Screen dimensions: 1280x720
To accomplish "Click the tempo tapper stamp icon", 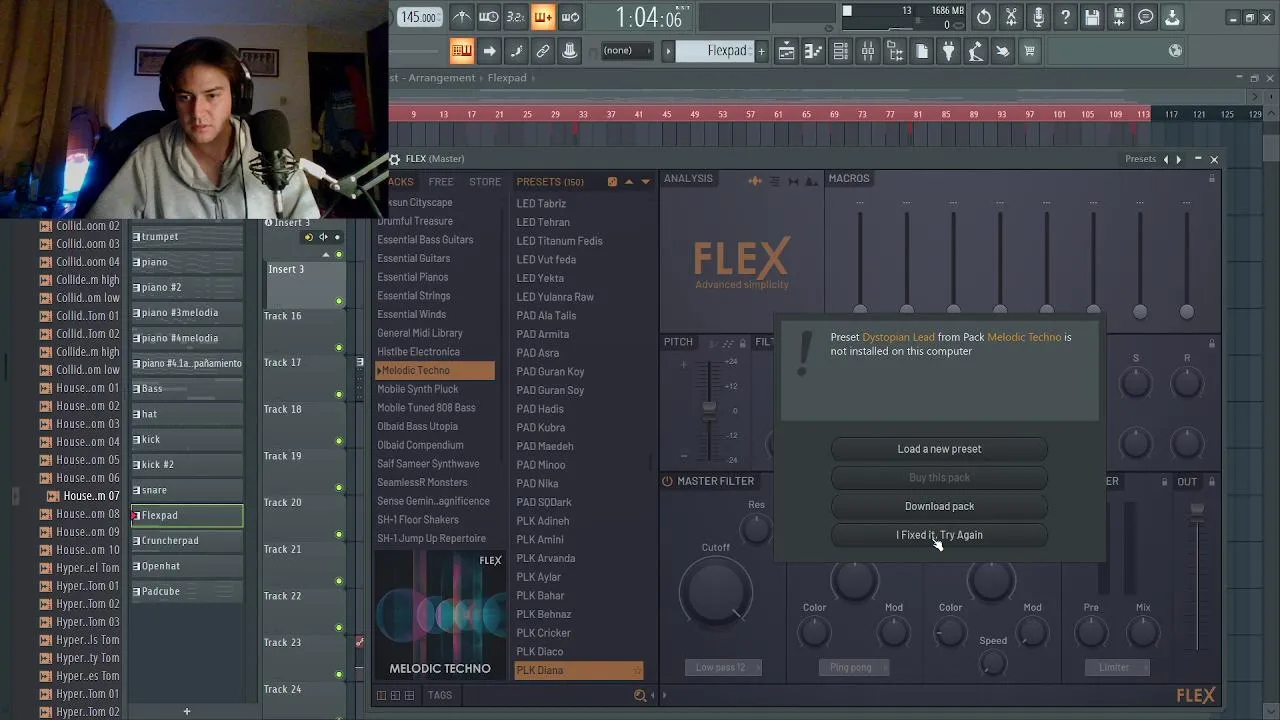I will pos(975,51).
